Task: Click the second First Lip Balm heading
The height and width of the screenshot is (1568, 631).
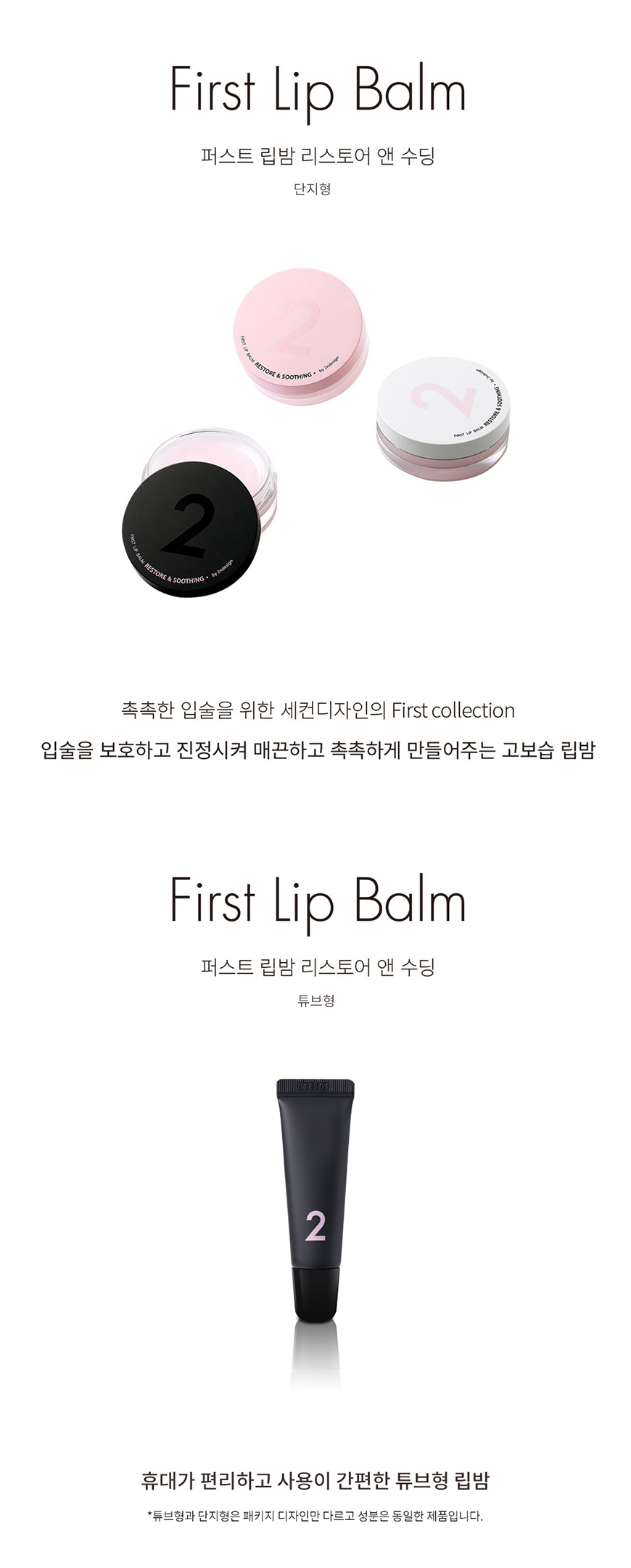Action: 317,901
